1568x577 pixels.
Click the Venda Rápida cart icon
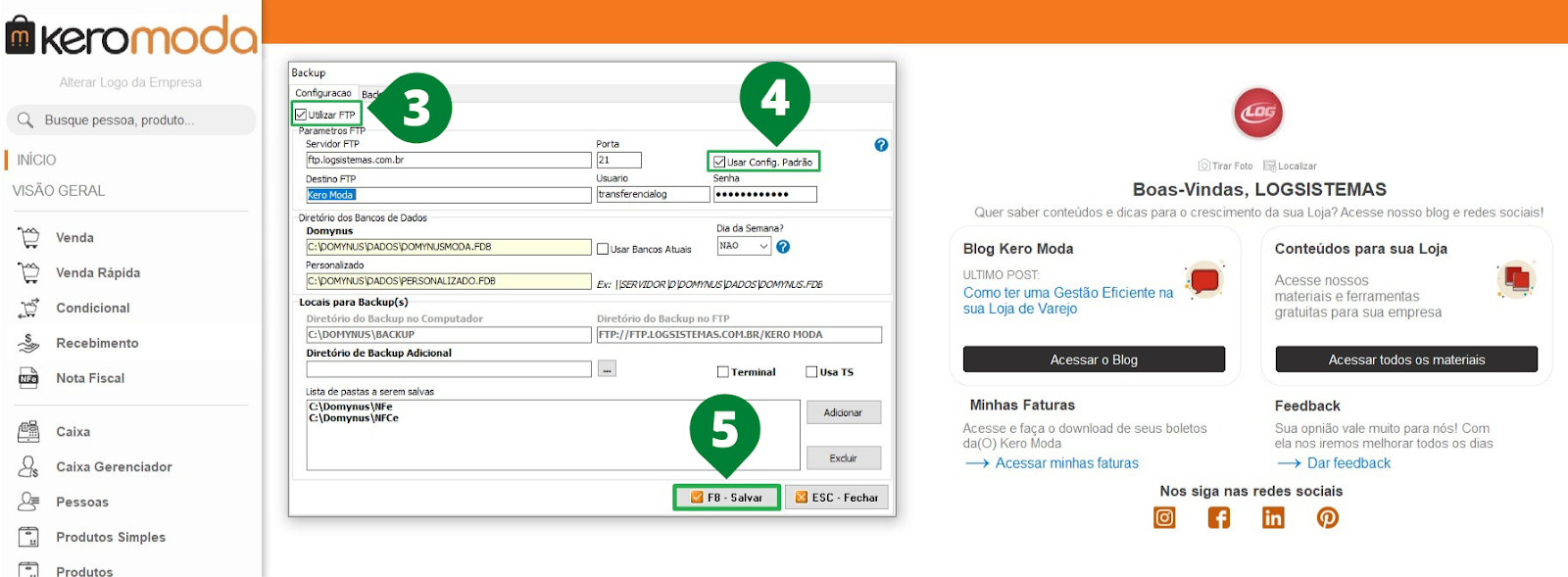pos(29,272)
